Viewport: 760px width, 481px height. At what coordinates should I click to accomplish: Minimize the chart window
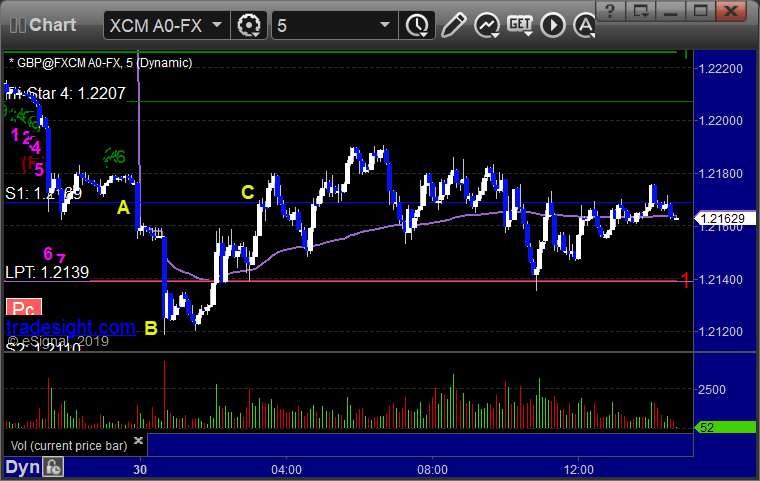click(671, 11)
